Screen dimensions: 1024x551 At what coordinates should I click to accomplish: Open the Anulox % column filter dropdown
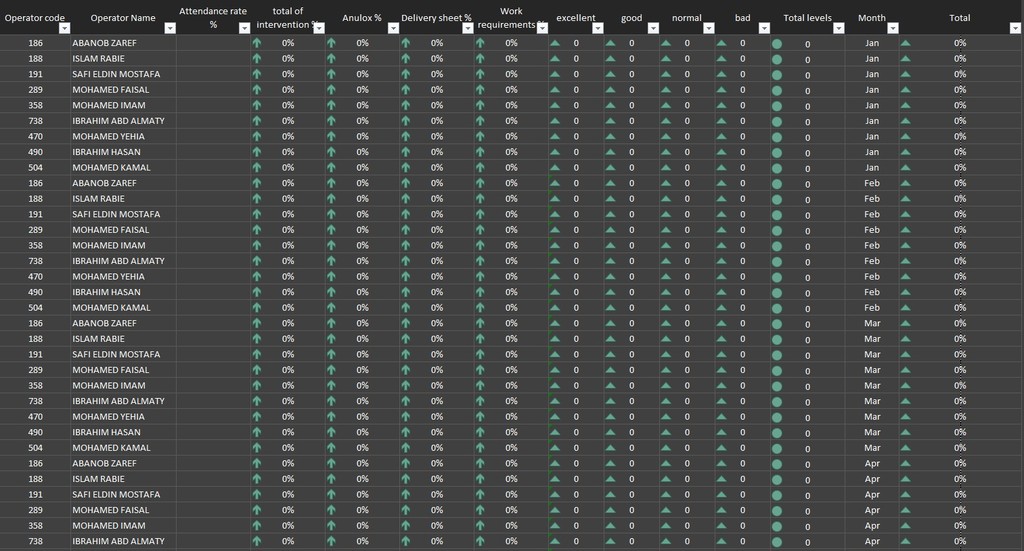pyautogui.click(x=393, y=28)
